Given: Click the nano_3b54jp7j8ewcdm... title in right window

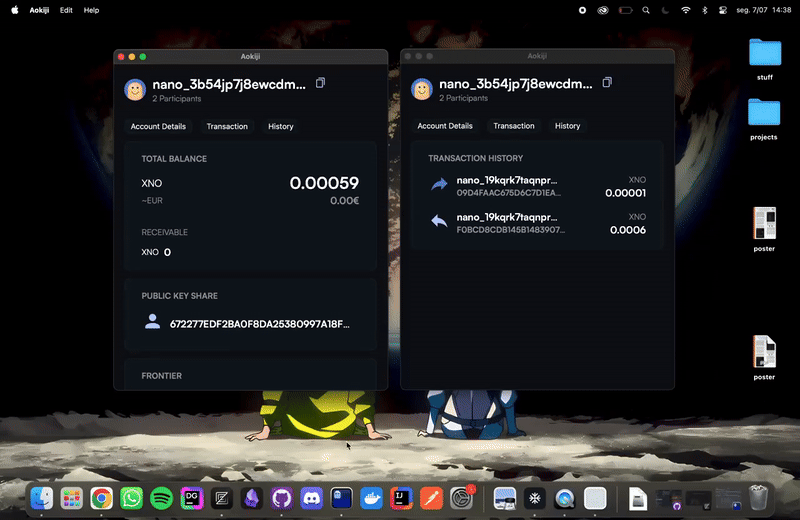Looking at the screenshot, I should (x=516, y=84).
